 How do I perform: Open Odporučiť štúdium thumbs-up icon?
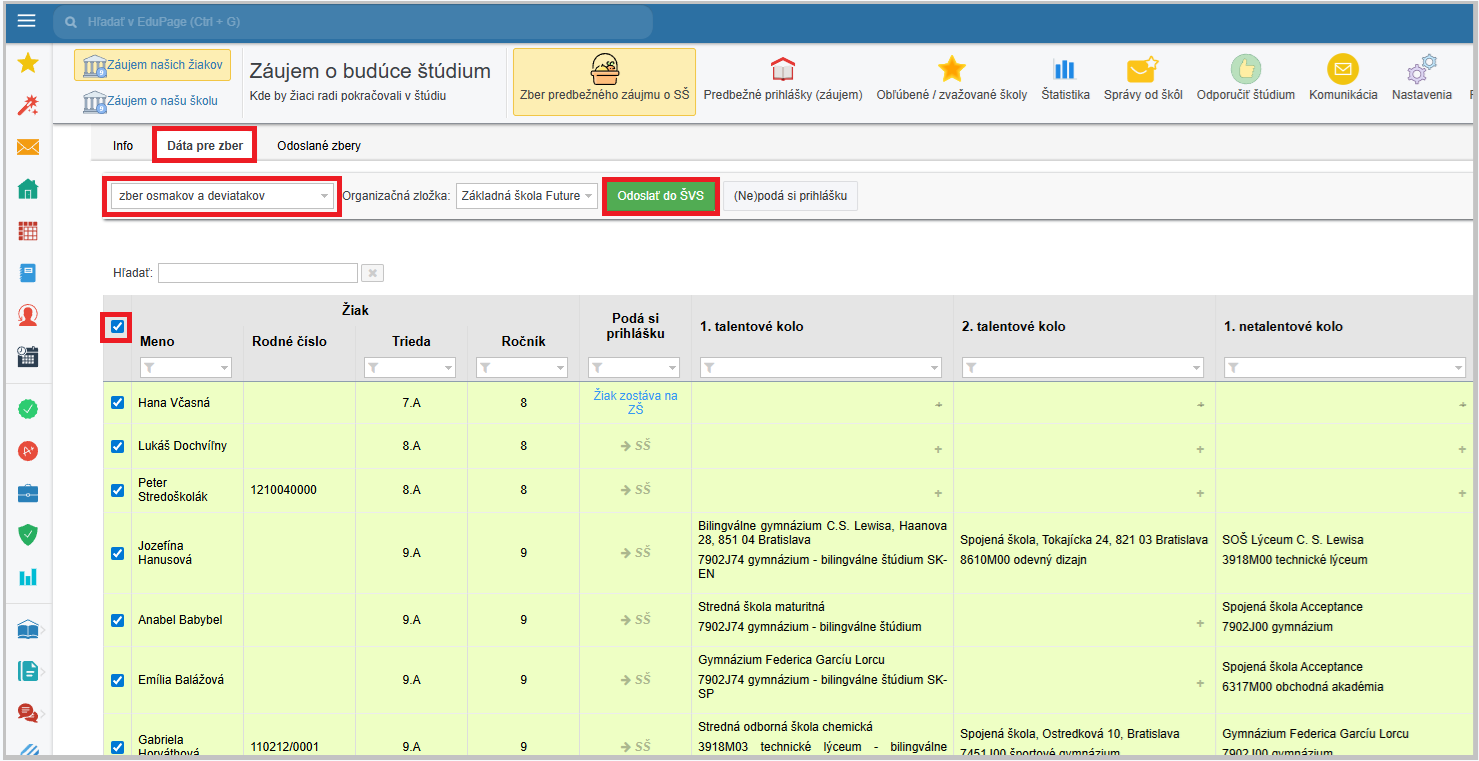pyautogui.click(x=1245, y=70)
